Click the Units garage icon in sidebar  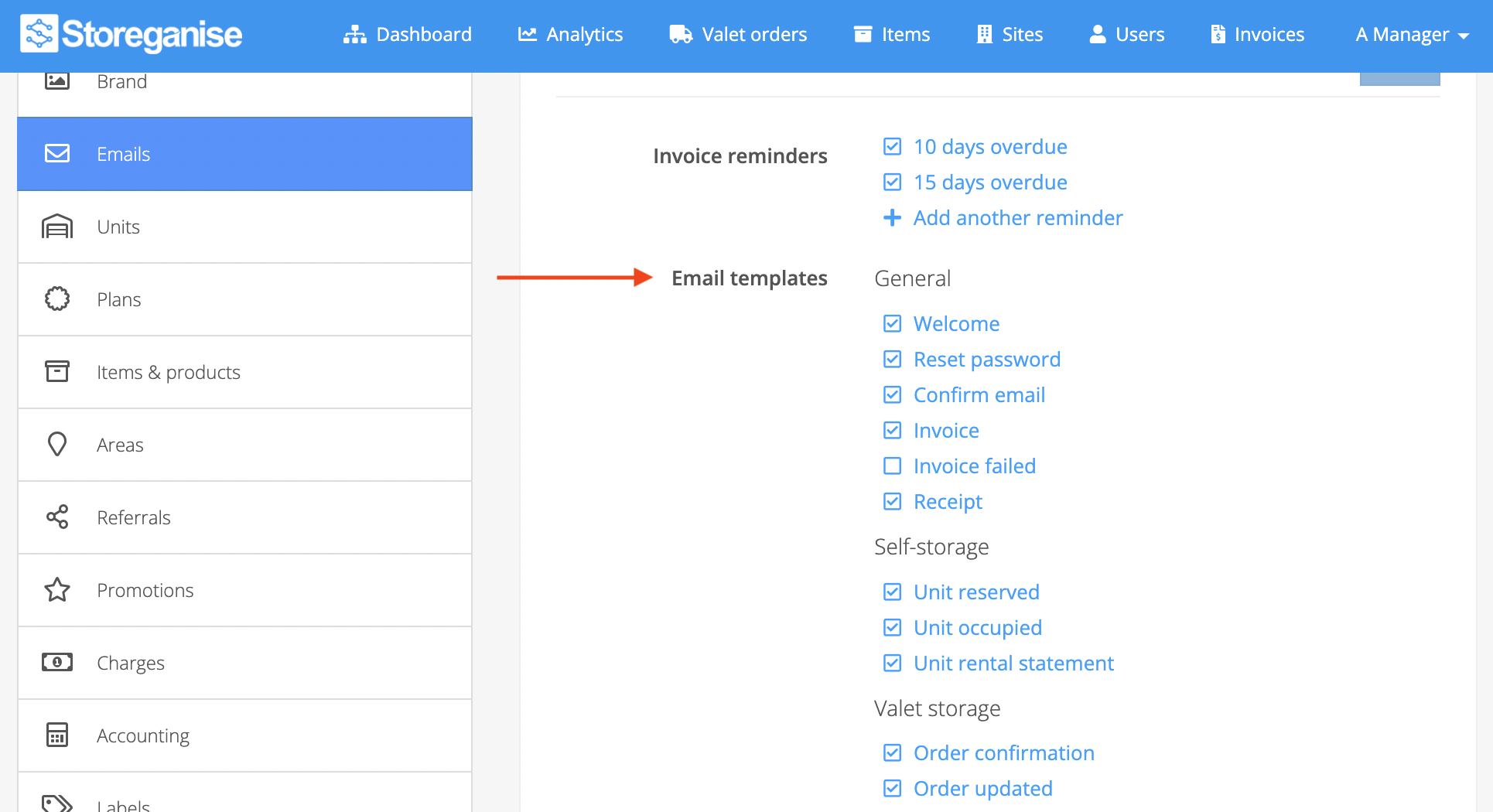click(57, 226)
